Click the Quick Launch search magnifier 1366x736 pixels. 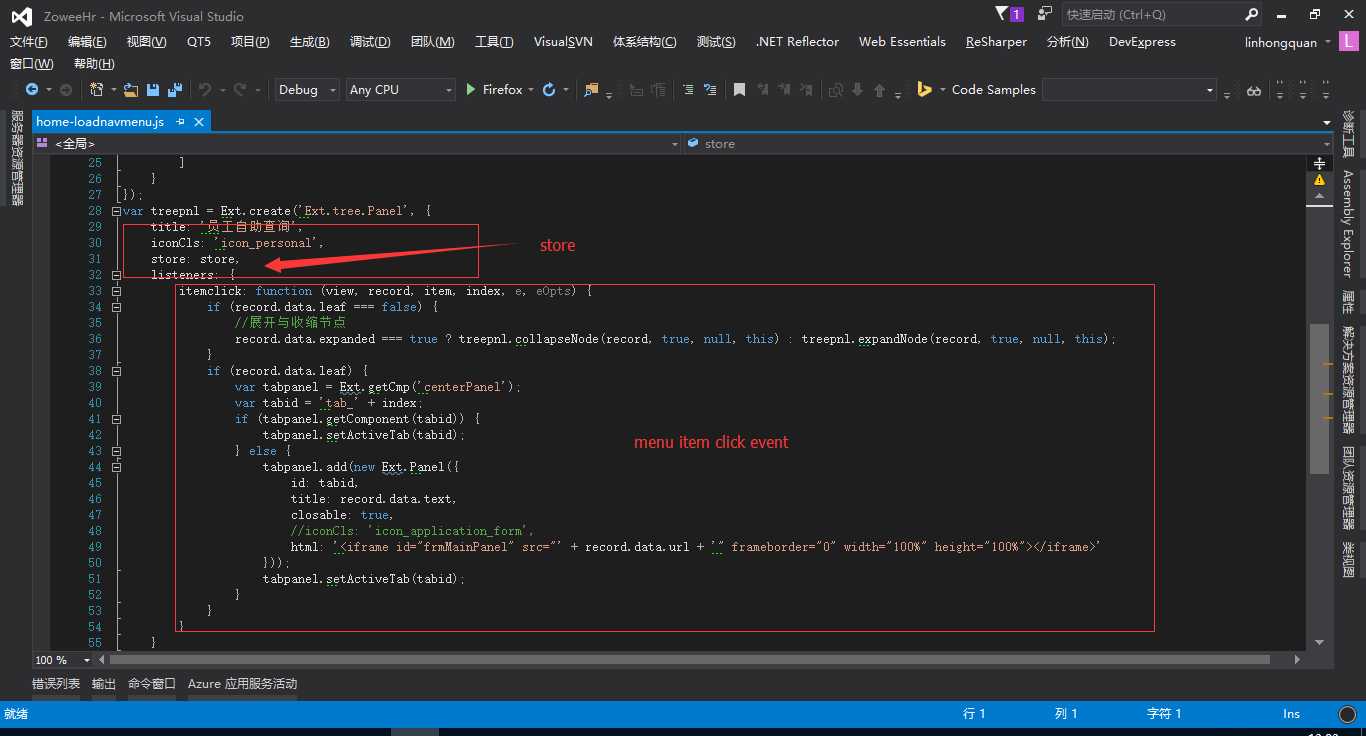tap(1252, 14)
